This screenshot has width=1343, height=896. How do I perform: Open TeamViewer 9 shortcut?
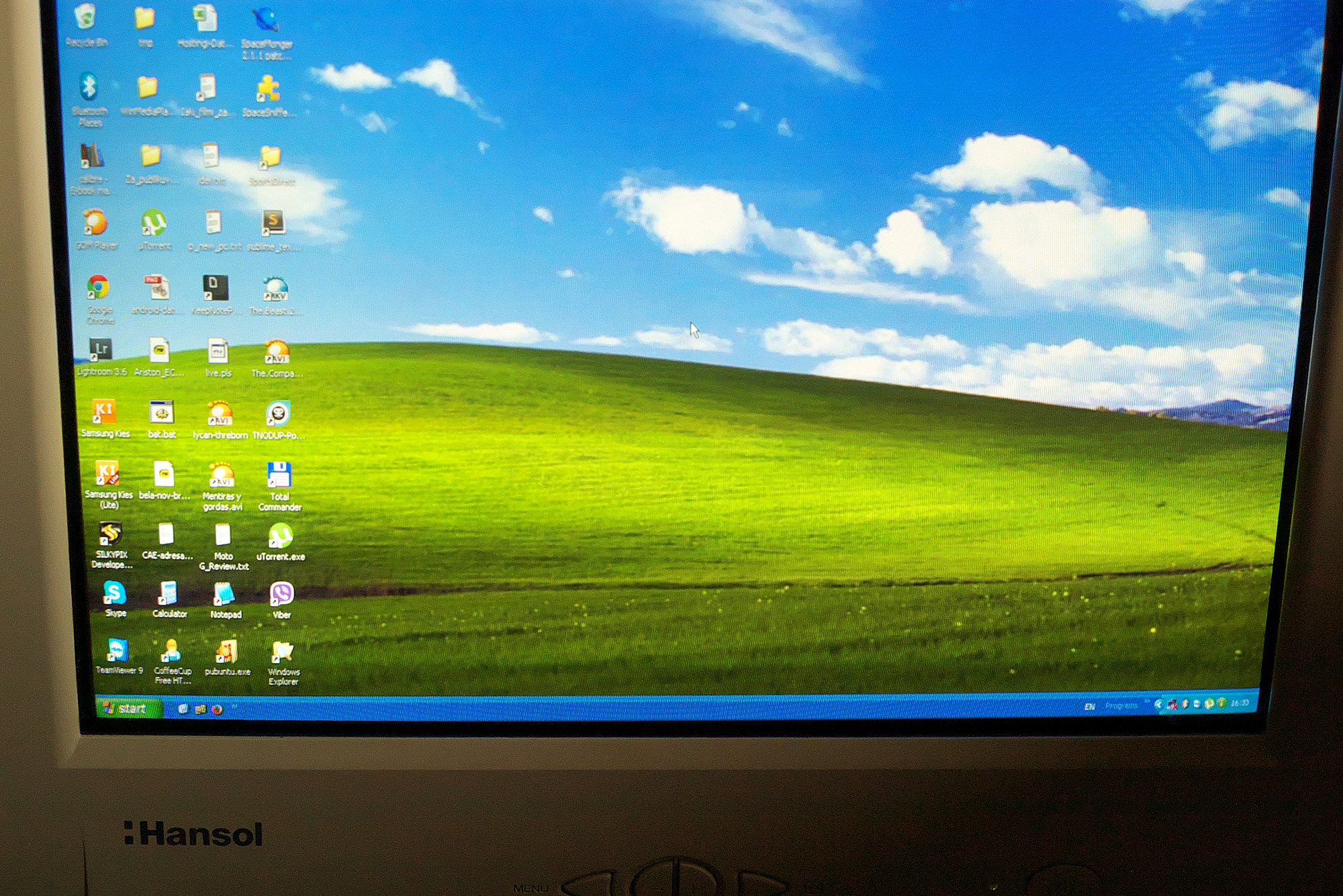coord(119,656)
